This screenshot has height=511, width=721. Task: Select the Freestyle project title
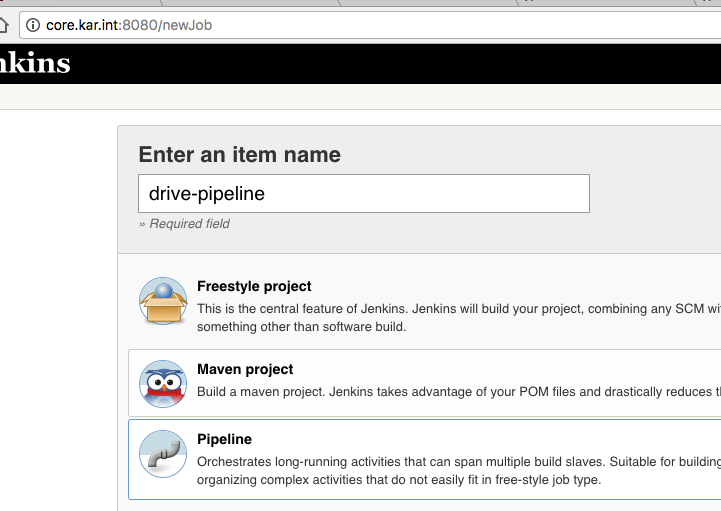[x=254, y=286]
